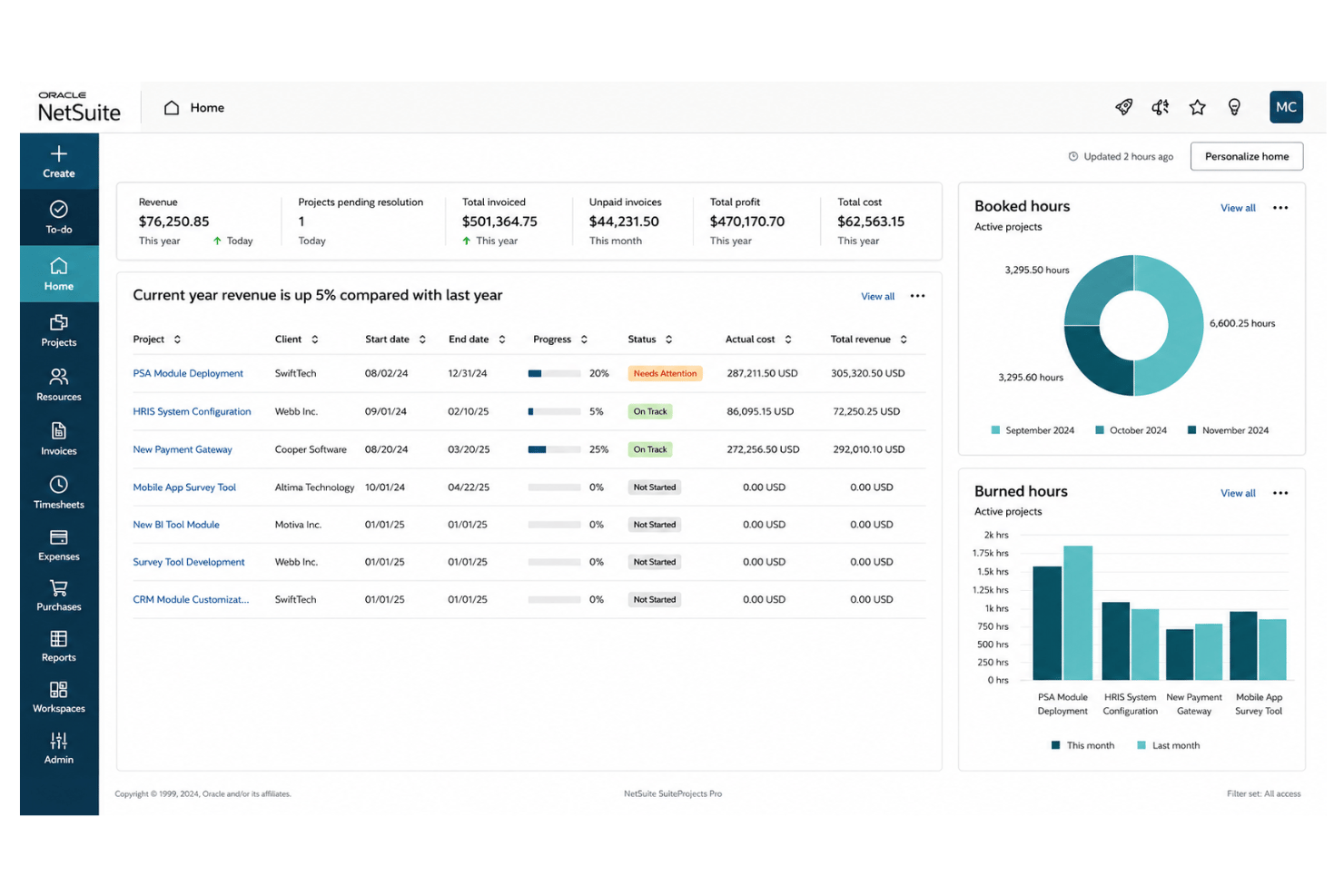
Task: Click the lightbulb icon in header
Action: pos(1234,107)
